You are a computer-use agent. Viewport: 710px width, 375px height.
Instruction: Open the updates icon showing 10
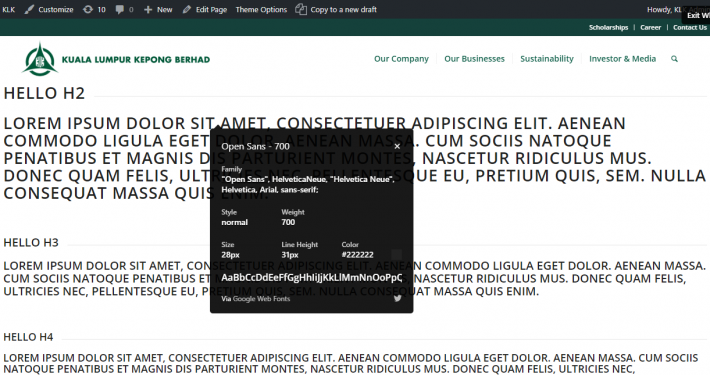pyautogui.click(x=94, y=10)
